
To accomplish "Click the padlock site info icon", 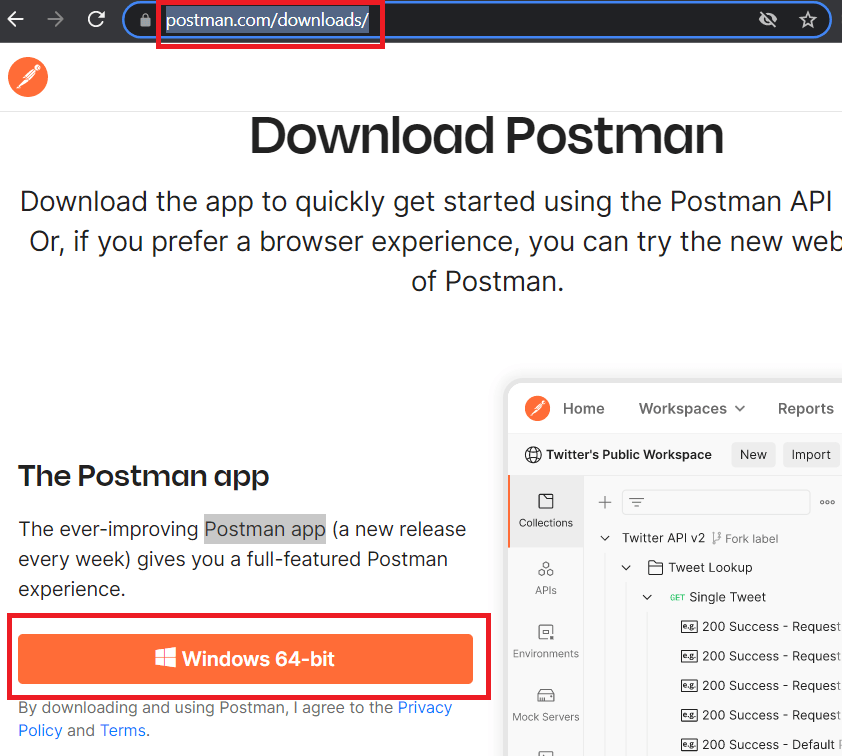I will [x=145, y=20].
